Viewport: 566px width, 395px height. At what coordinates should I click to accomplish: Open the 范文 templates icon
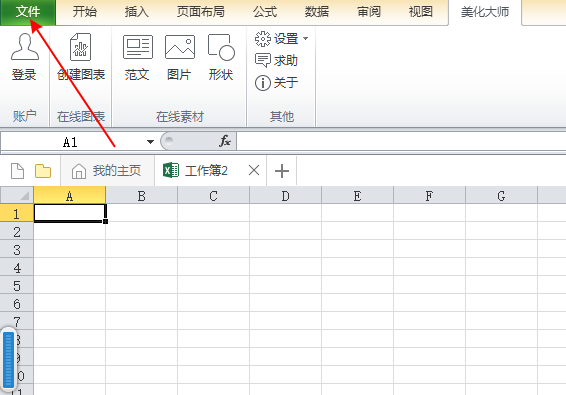click(138, 47)
